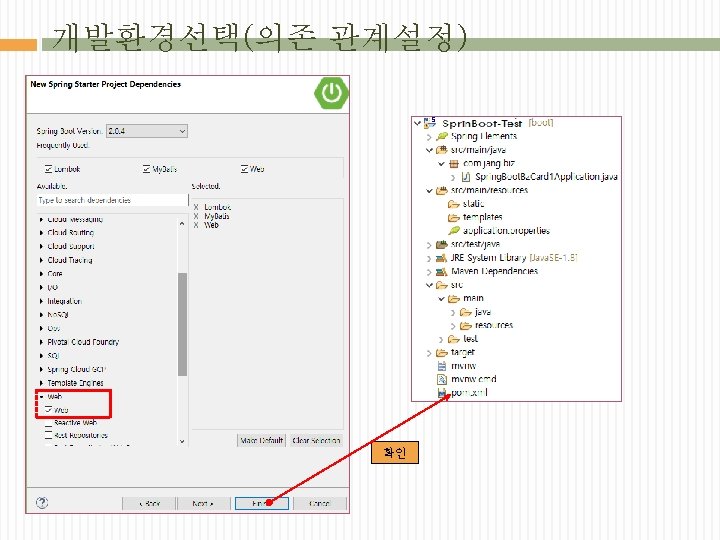Expand the Cloud Routing category
The width and height of the screenshot is (720, 540).
(41, 233)
